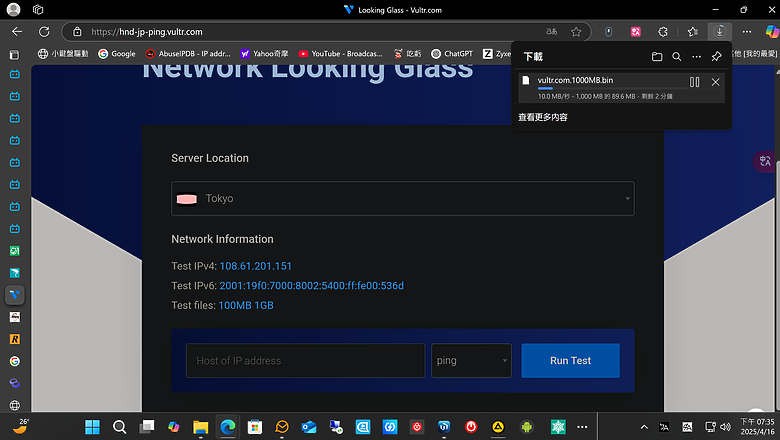Open the volume control in the system tray
The height and width of the screenshot is (440, 780).
pos(725,427)
